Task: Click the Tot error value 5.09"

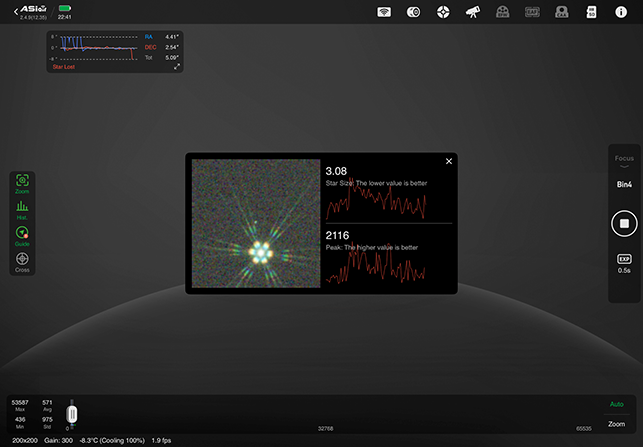Action: (x=172, y=58)
